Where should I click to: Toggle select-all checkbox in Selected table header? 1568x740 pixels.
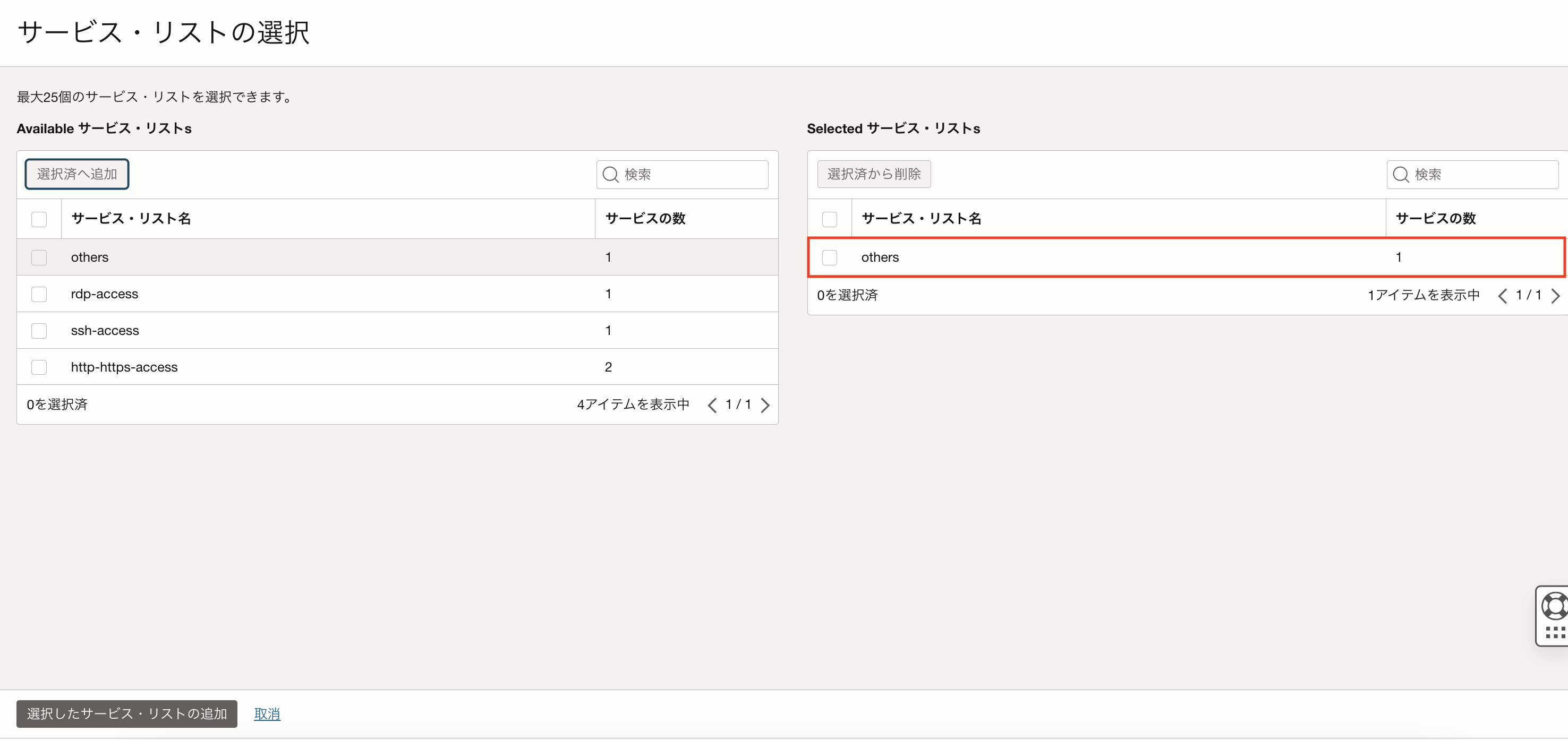click(829, 219)
